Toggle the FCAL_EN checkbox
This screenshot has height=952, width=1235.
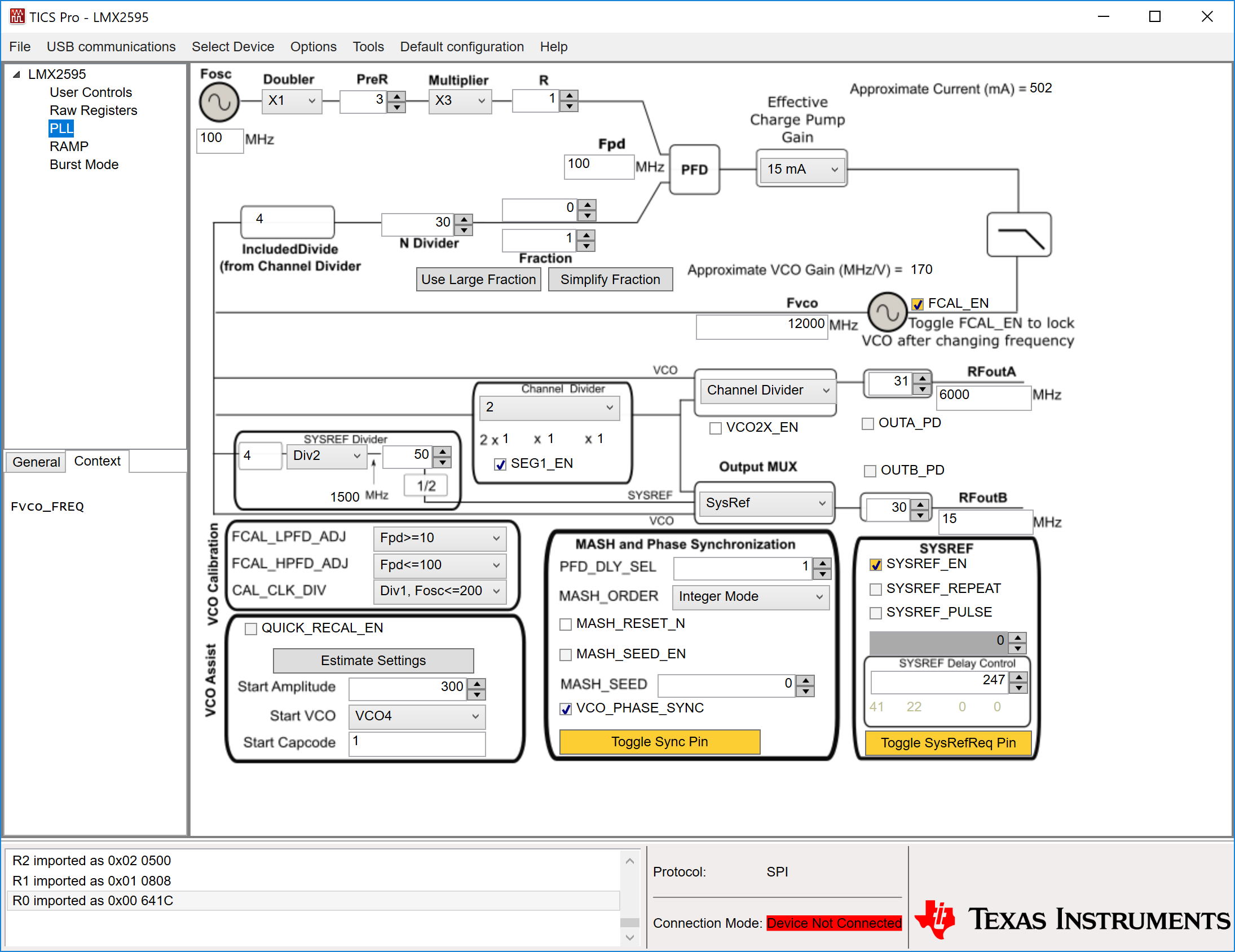(917, 304)
